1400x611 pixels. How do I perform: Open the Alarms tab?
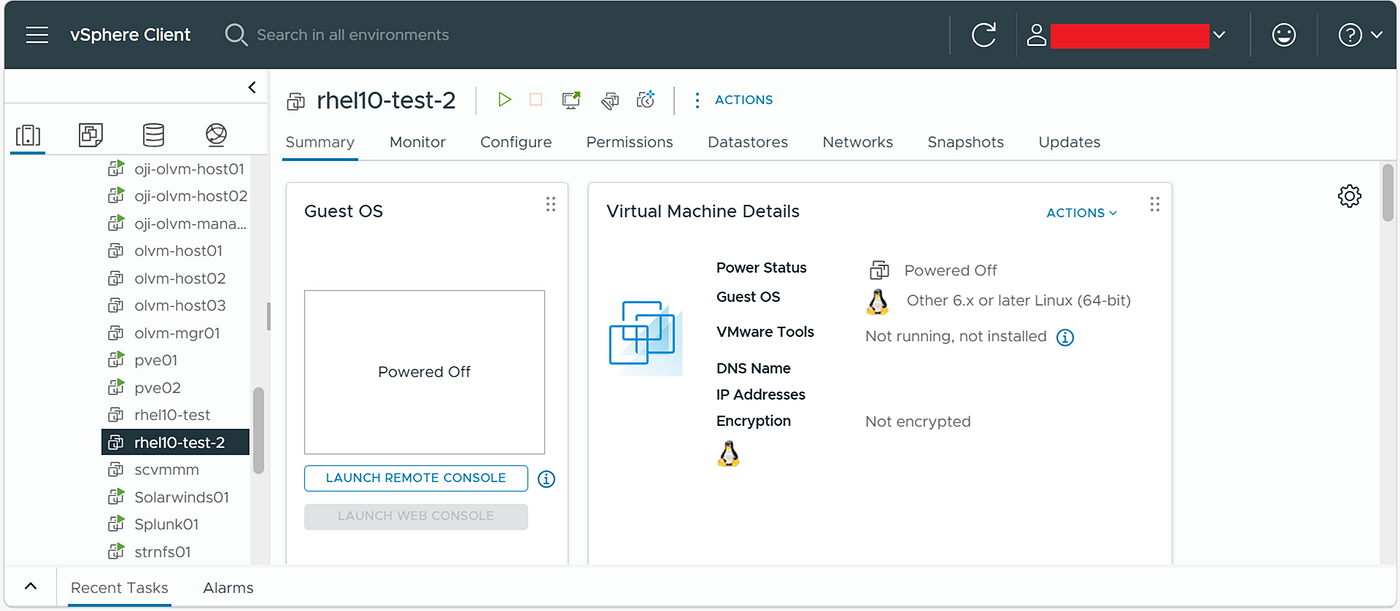click(x=228, y=588)
